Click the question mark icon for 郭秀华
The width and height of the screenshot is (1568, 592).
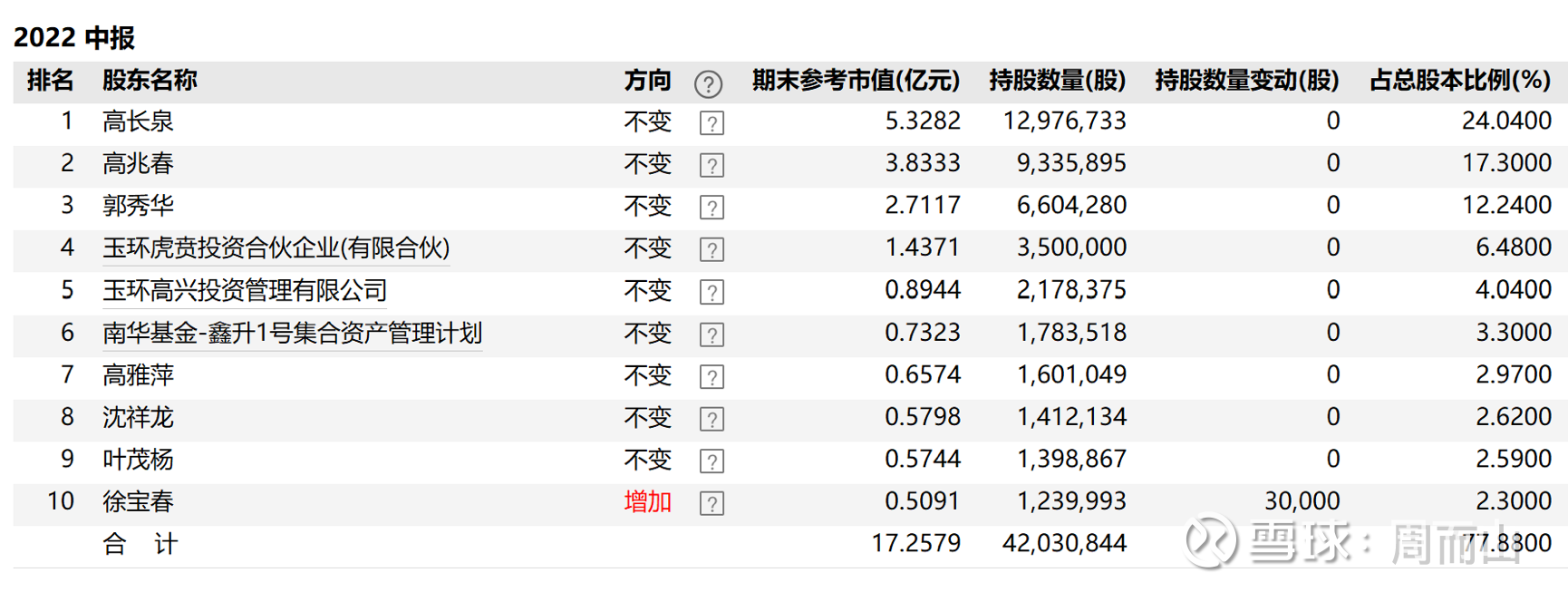711,208
